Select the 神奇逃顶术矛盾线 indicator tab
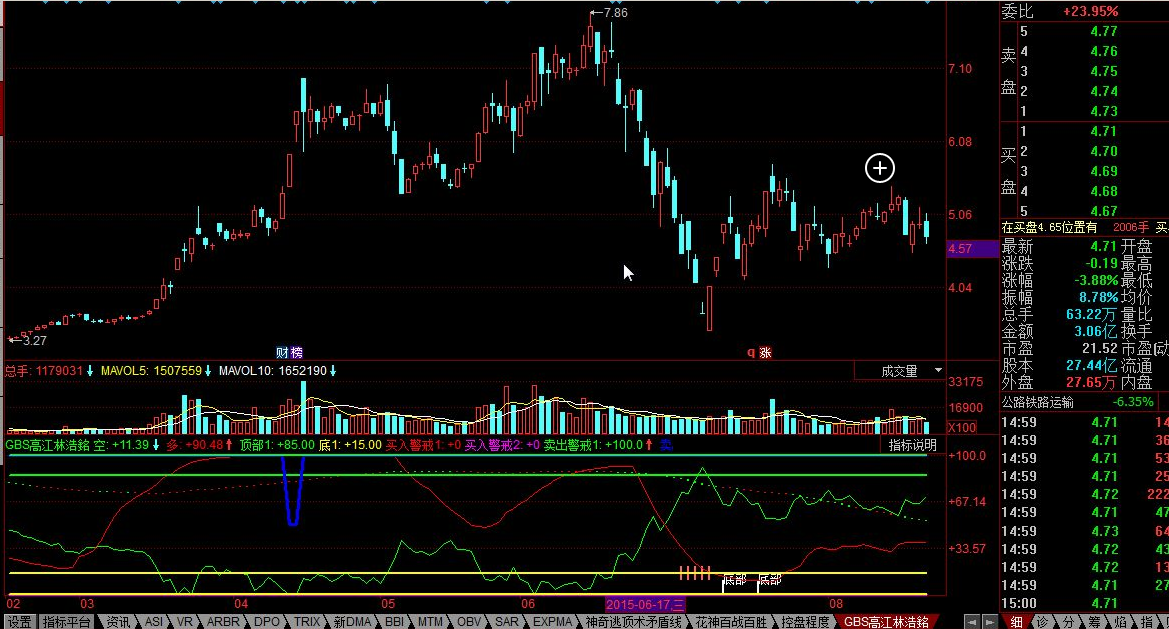 pyautogui.click(x=634, y=622)
